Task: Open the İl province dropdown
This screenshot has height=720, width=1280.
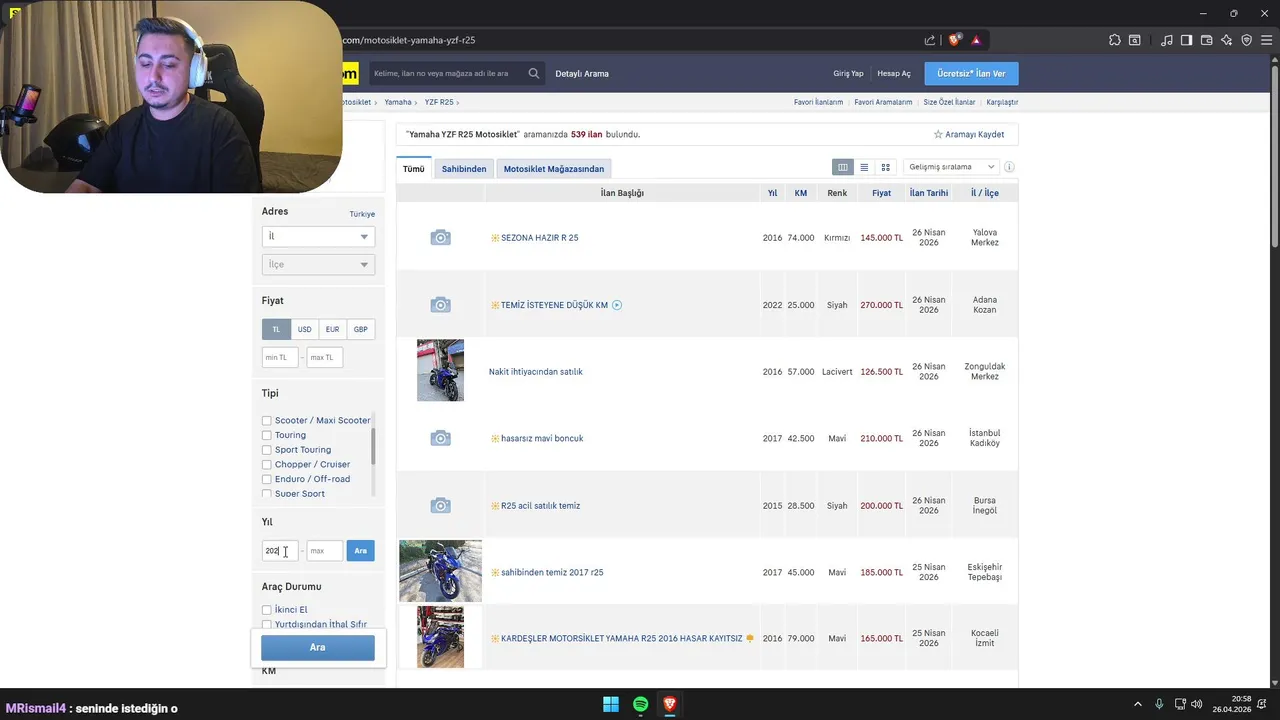Action: [318, 237]
